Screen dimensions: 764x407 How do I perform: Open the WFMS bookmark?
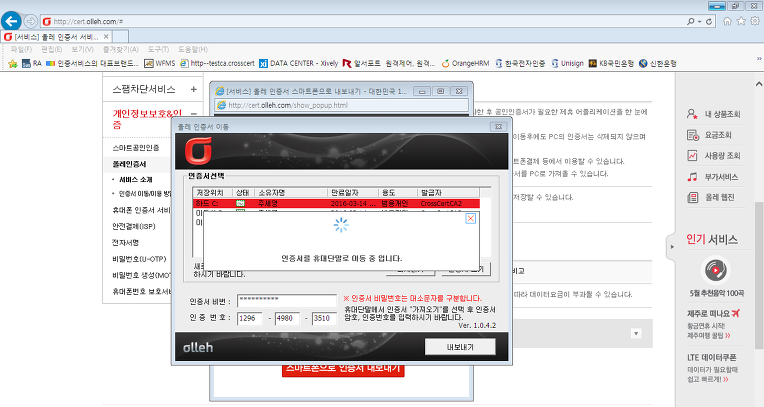click(160, 63)
